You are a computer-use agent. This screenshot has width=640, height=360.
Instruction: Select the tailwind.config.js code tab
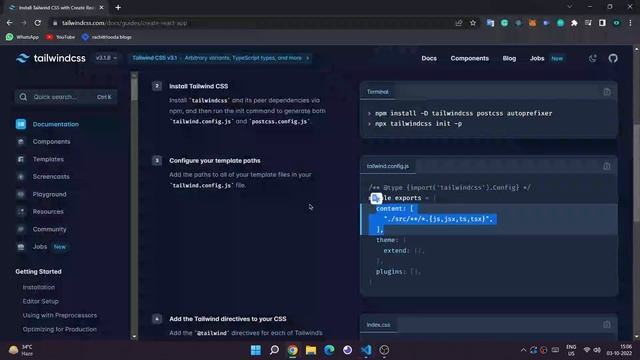388,166
